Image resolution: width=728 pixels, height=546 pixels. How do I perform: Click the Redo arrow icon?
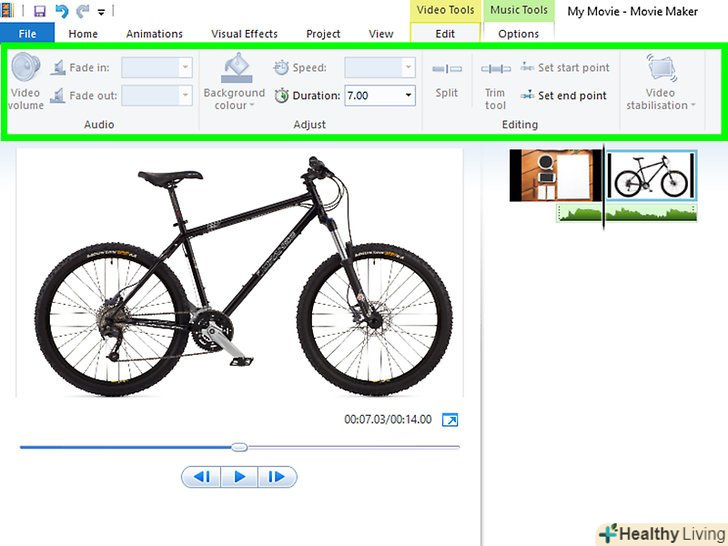pos(82,11)
